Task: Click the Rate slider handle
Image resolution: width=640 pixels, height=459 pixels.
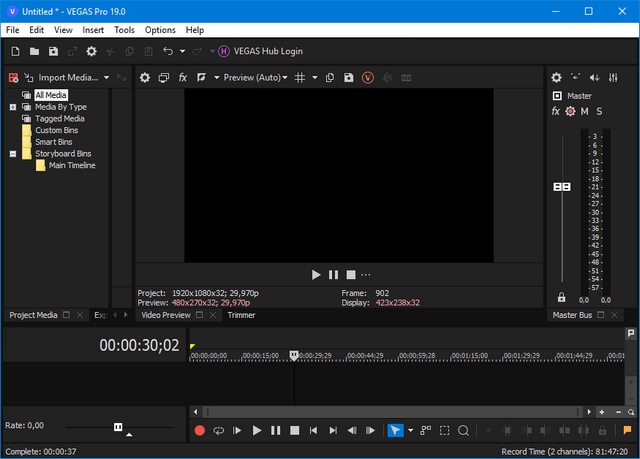Action: coord(118,426)
